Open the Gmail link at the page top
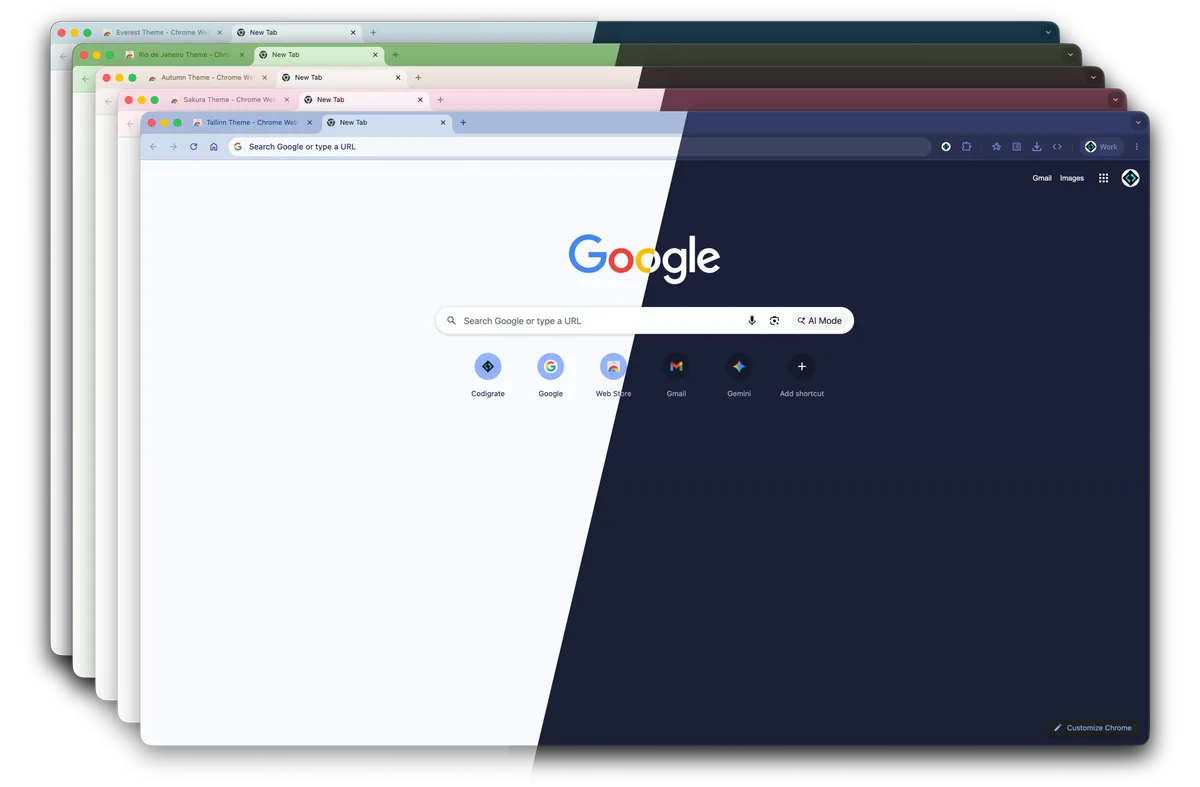 (x=1042, y=178)
